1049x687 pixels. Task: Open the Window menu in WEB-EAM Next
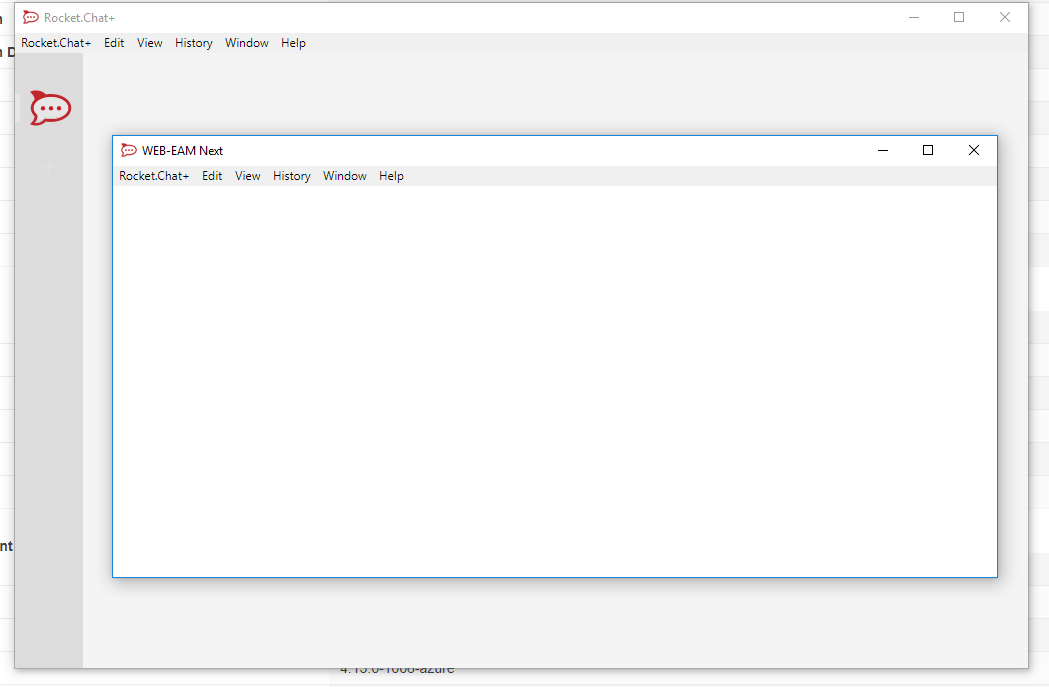click(344, 175)
